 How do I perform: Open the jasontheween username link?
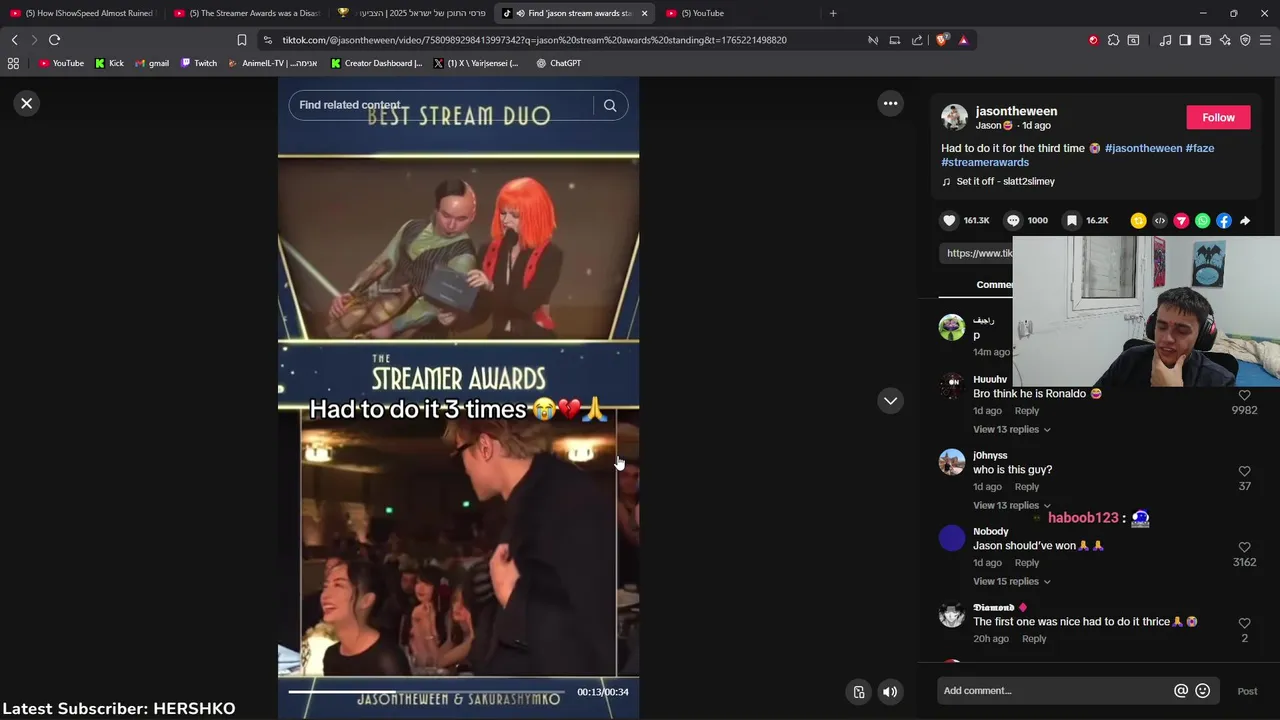coord(1016,111)
